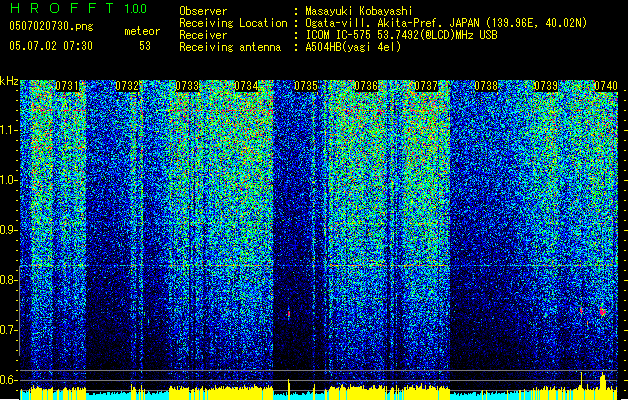
Task: Click the 1.1 frequency axis label
Action: click(x=9, y=130)
